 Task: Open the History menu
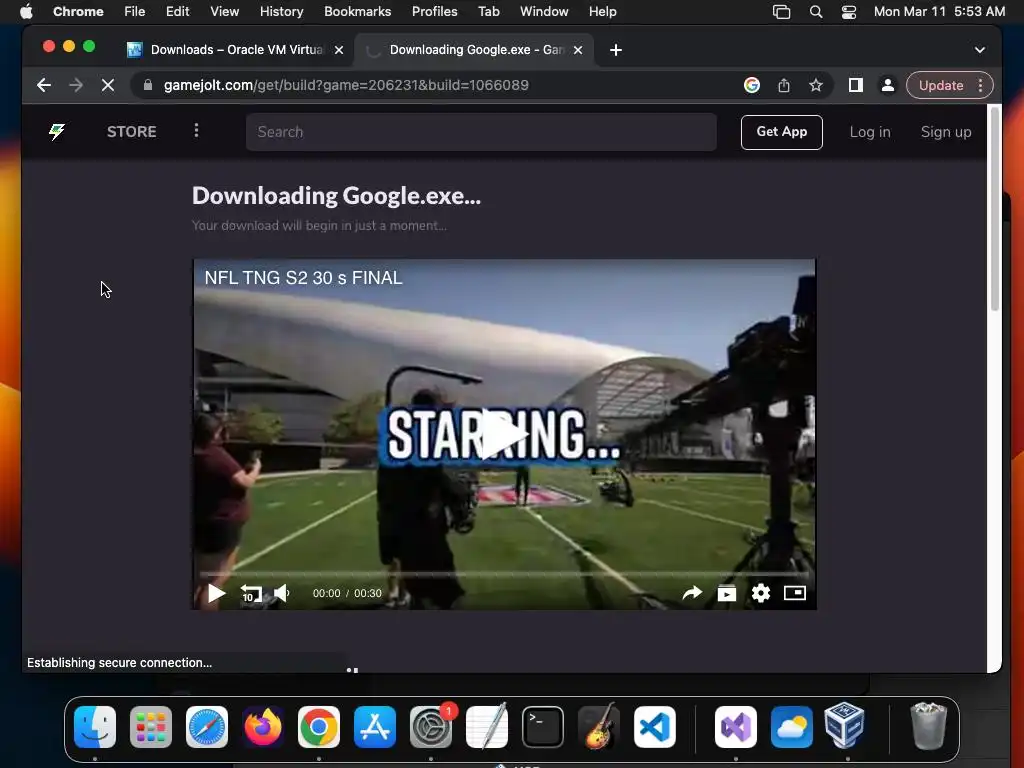[281, 11]
